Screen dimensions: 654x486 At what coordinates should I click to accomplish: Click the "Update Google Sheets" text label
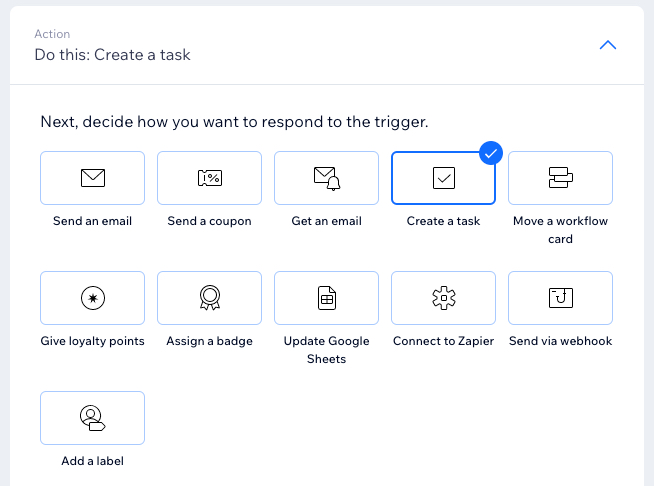(x=327, y=350)
